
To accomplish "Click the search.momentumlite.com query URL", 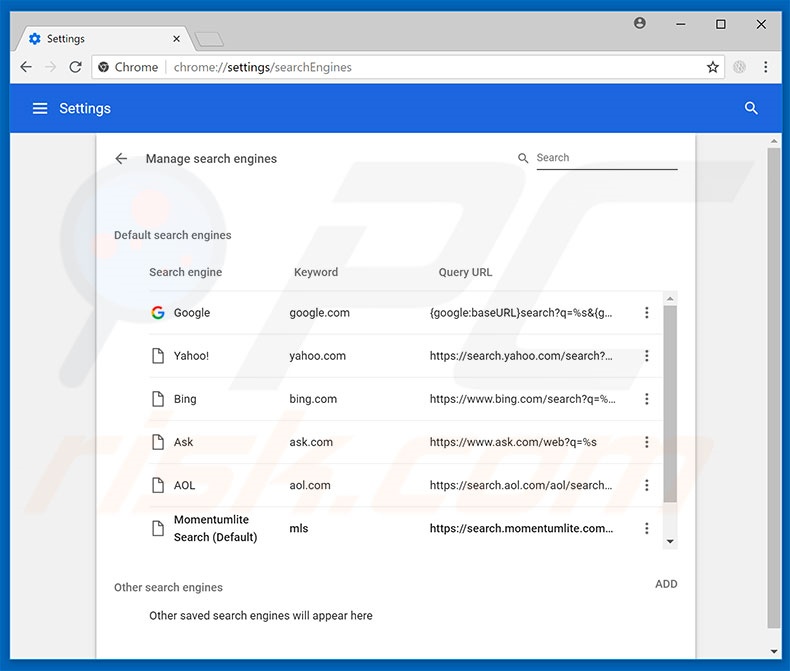I will (x=521, y=528).
